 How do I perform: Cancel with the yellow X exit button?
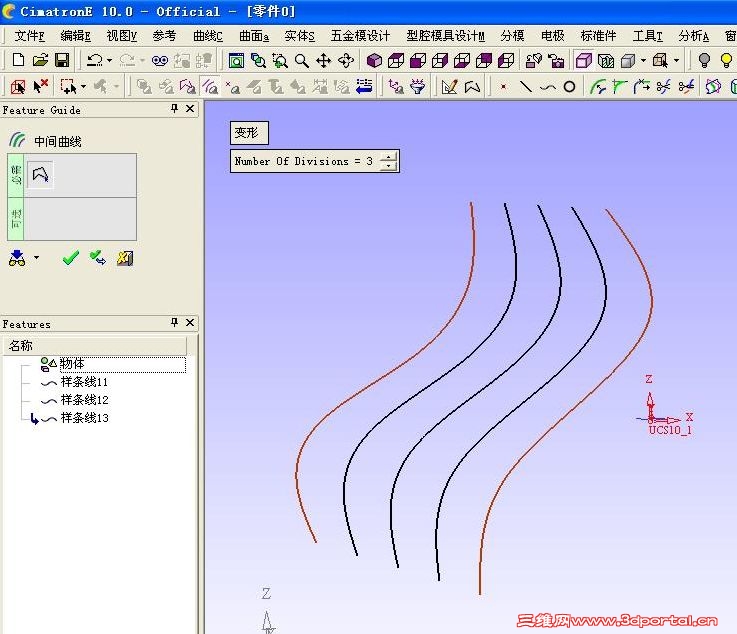tap(125, 258)
